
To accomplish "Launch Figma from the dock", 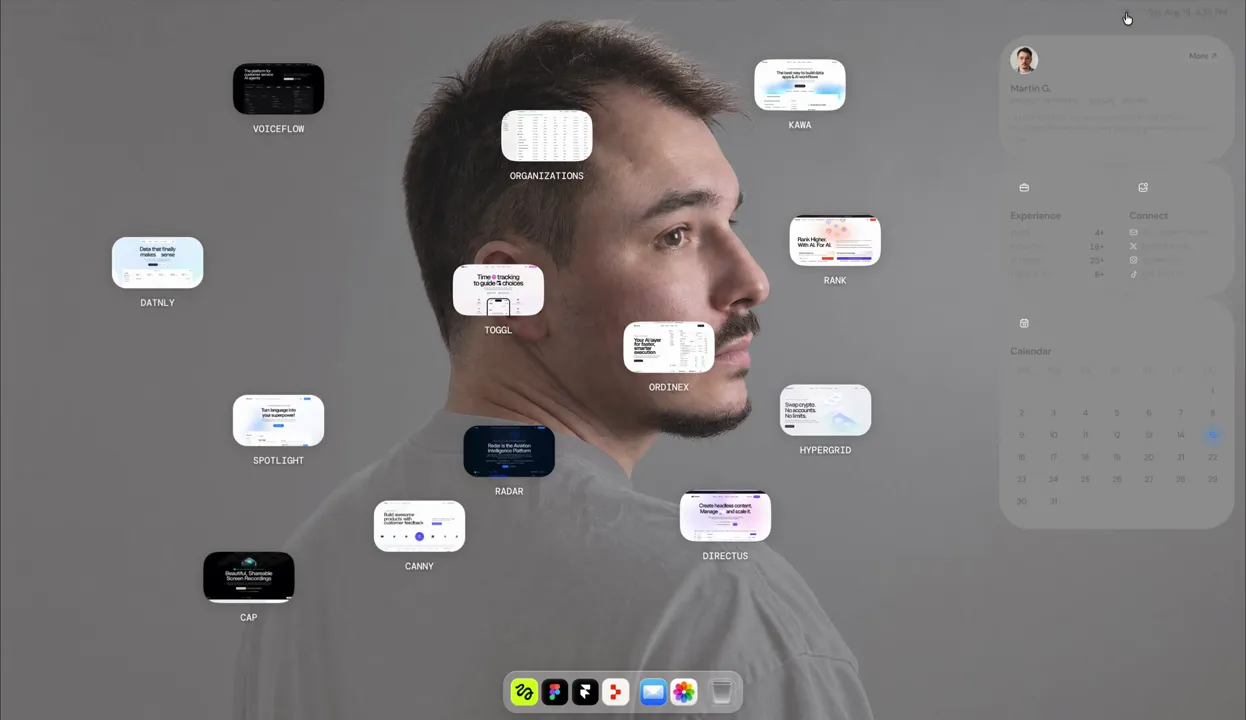I will [555, 692].
